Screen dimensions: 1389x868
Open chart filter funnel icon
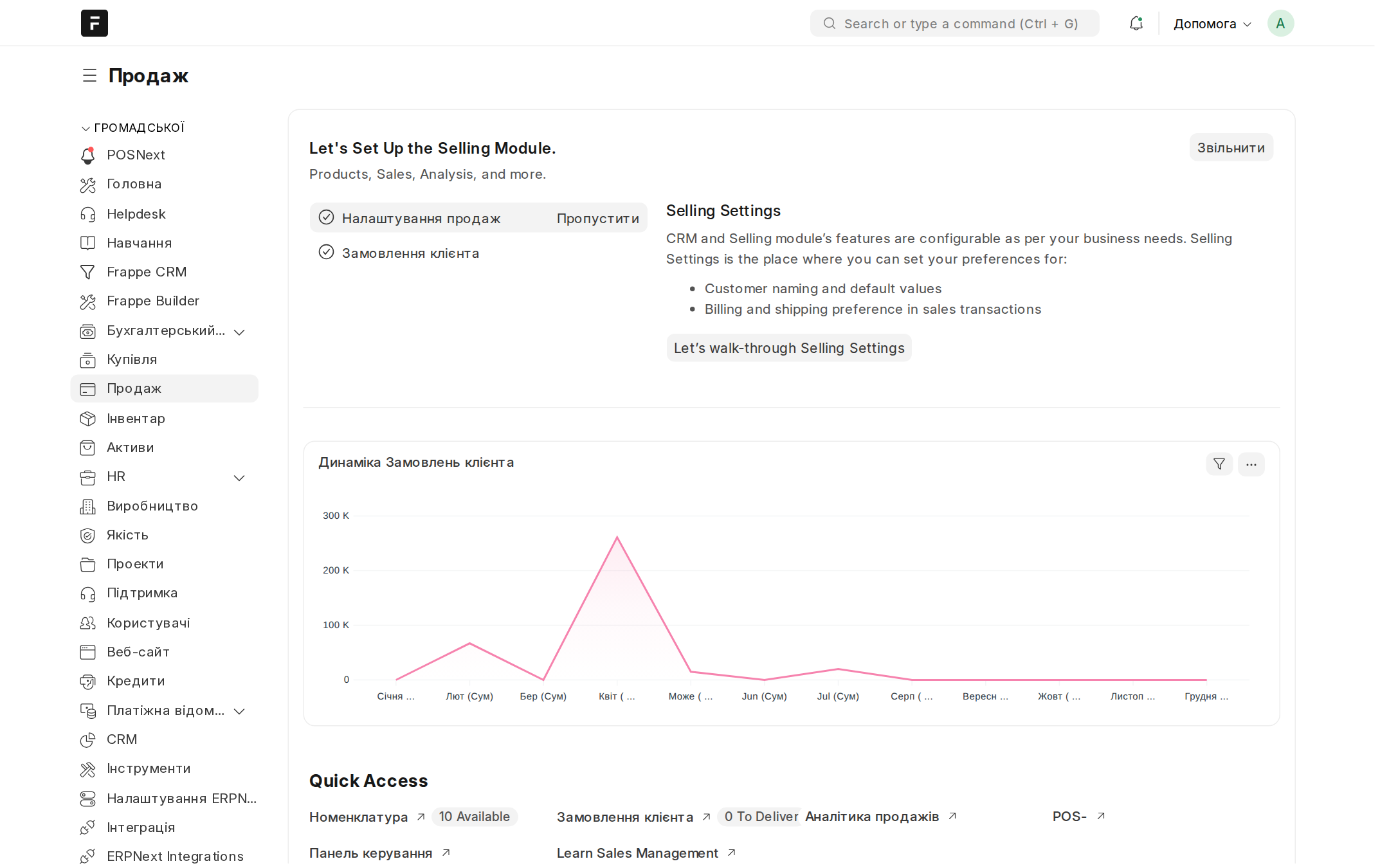1219,464
